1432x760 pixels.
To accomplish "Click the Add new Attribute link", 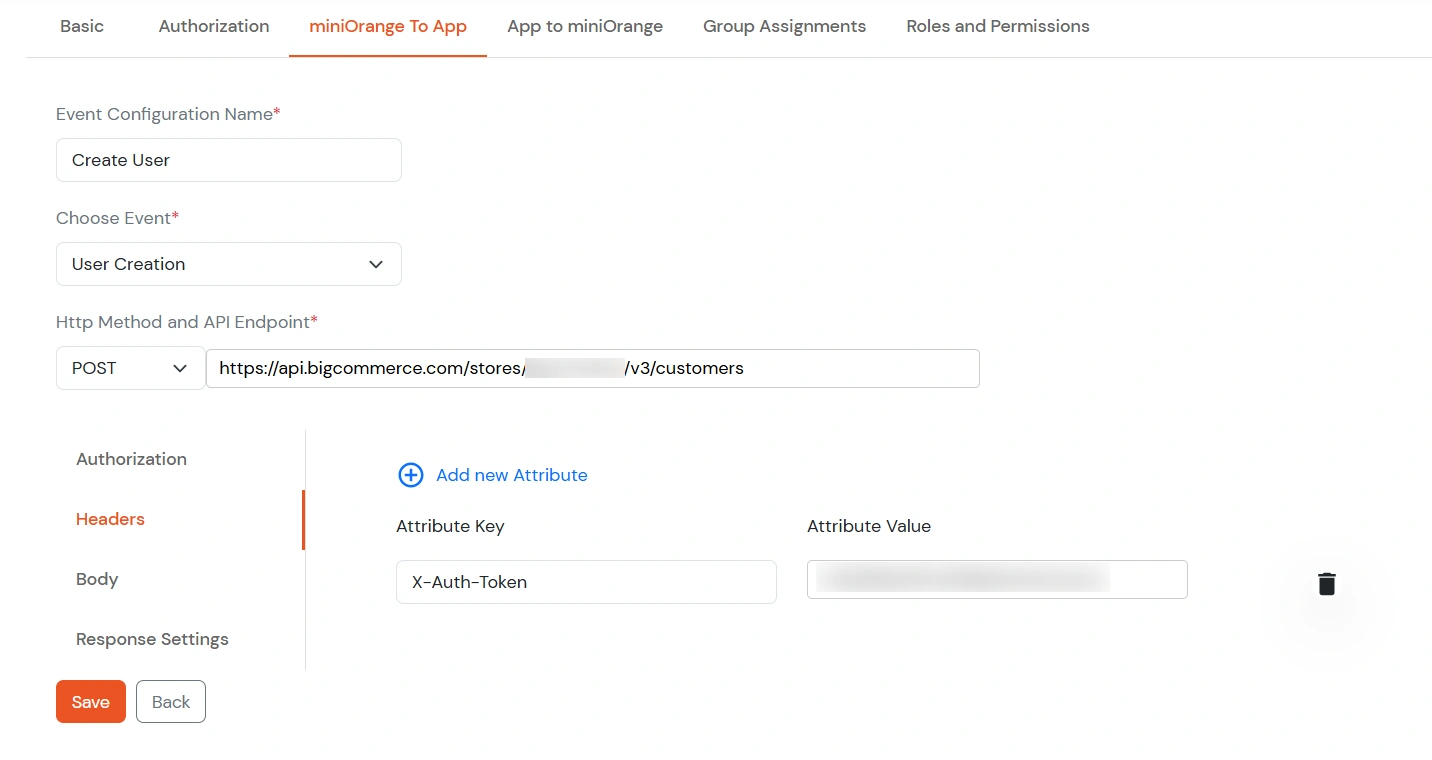I will coord(512,475).
